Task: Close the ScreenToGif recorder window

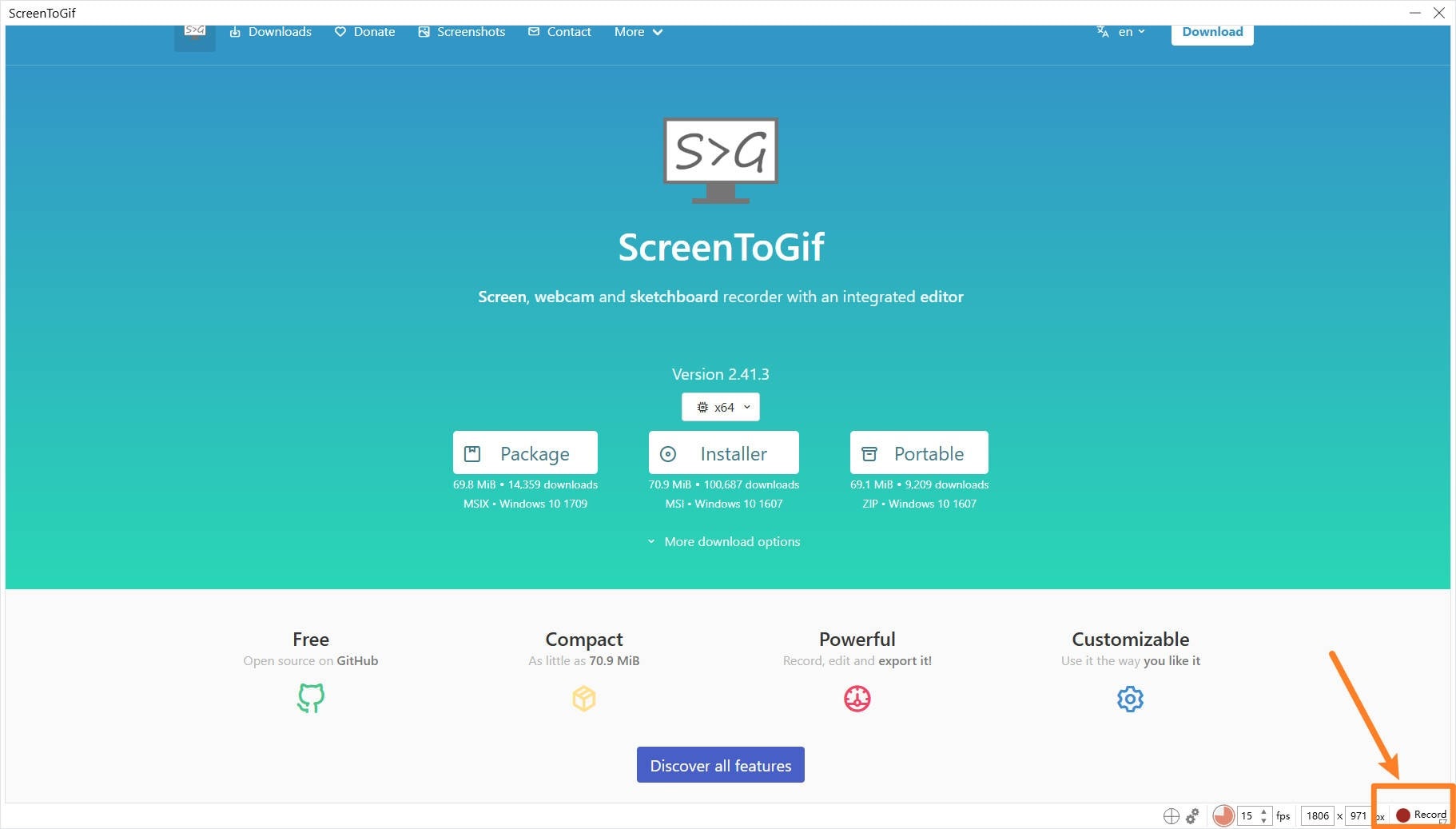Action: [1439, 13]
